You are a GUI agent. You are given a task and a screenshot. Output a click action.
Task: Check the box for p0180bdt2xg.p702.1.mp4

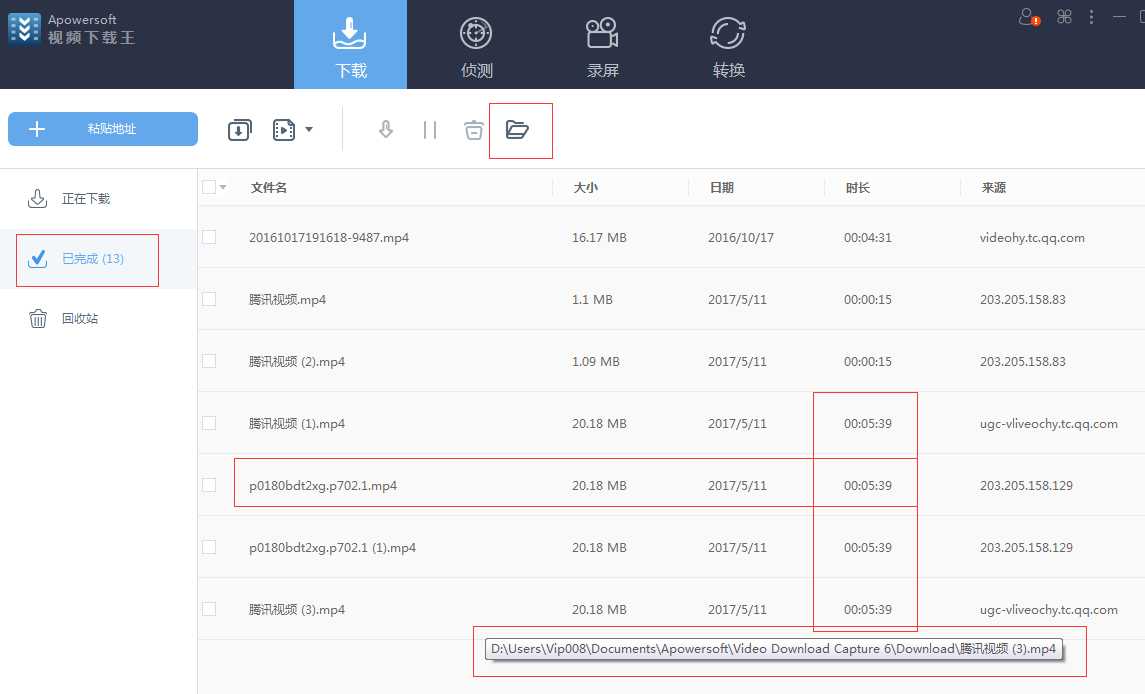pos(209,486)
